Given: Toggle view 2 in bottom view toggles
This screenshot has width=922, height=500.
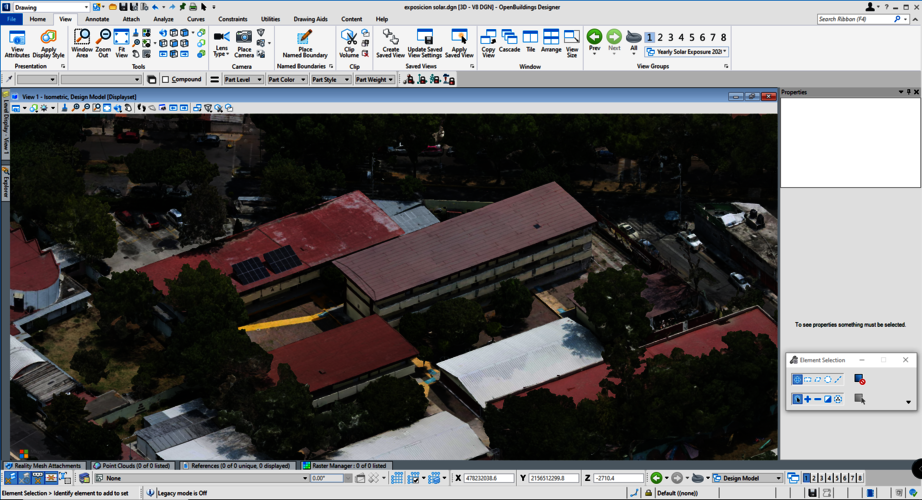Looking at the screenshot, I should (814, 478).
